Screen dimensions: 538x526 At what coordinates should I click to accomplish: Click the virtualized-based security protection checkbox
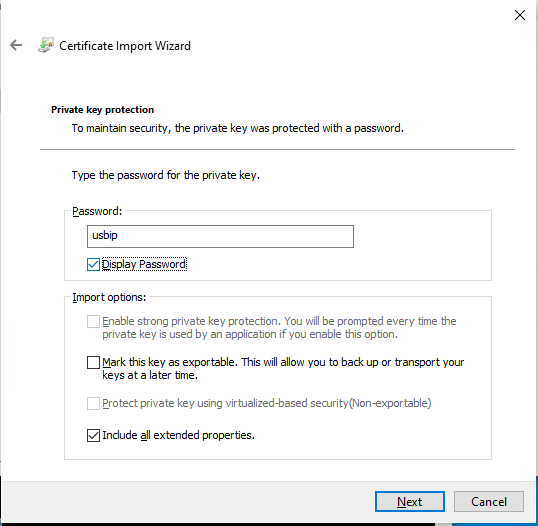click(x=93, y=404)
